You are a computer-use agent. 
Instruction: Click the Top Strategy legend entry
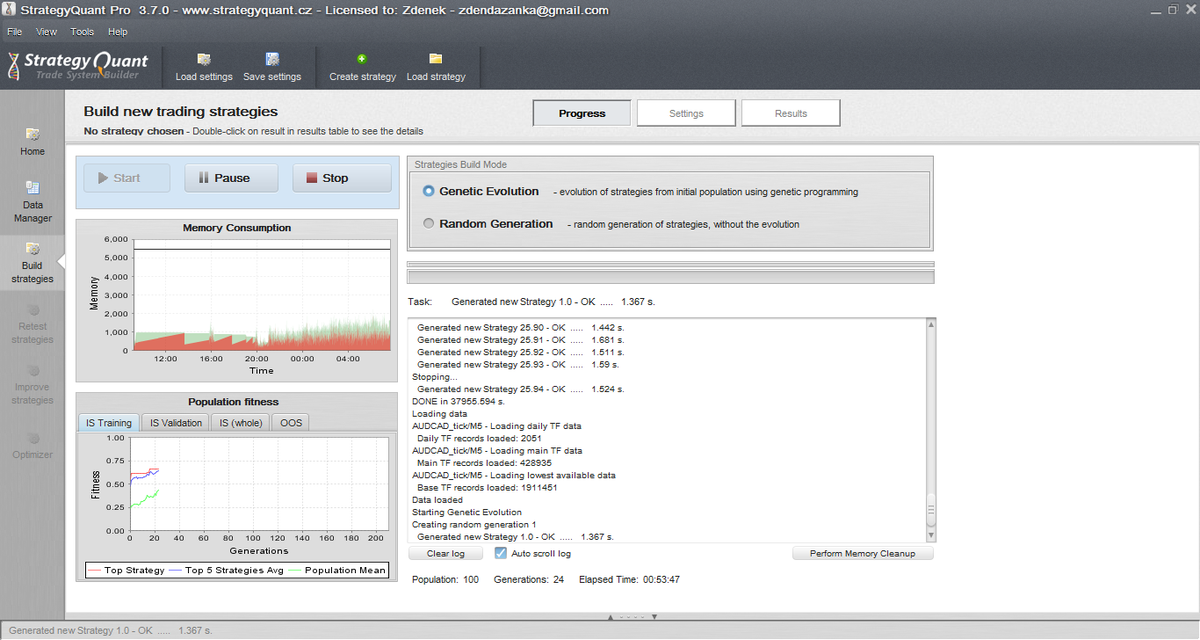[x=126, y=570]
